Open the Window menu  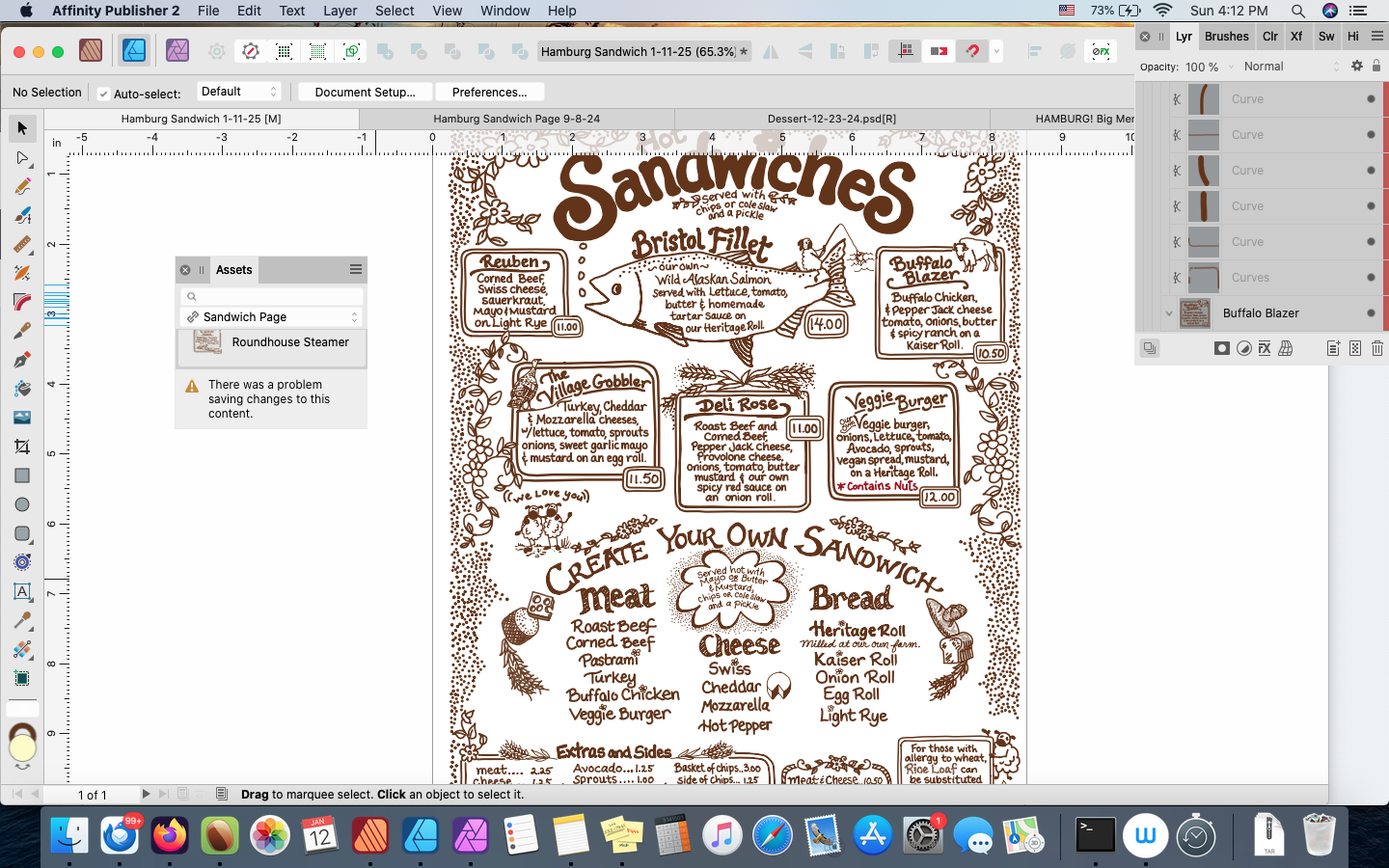[x=504, y=11]
